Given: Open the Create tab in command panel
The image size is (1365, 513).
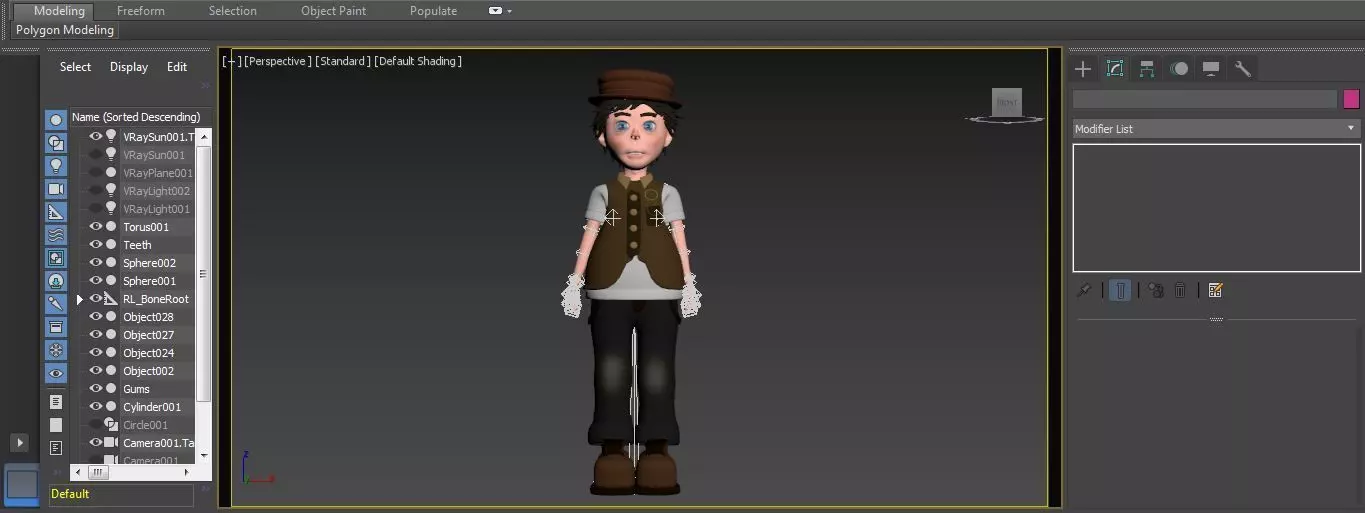Looking at the screenshot, I should (x=1083, y=69).
